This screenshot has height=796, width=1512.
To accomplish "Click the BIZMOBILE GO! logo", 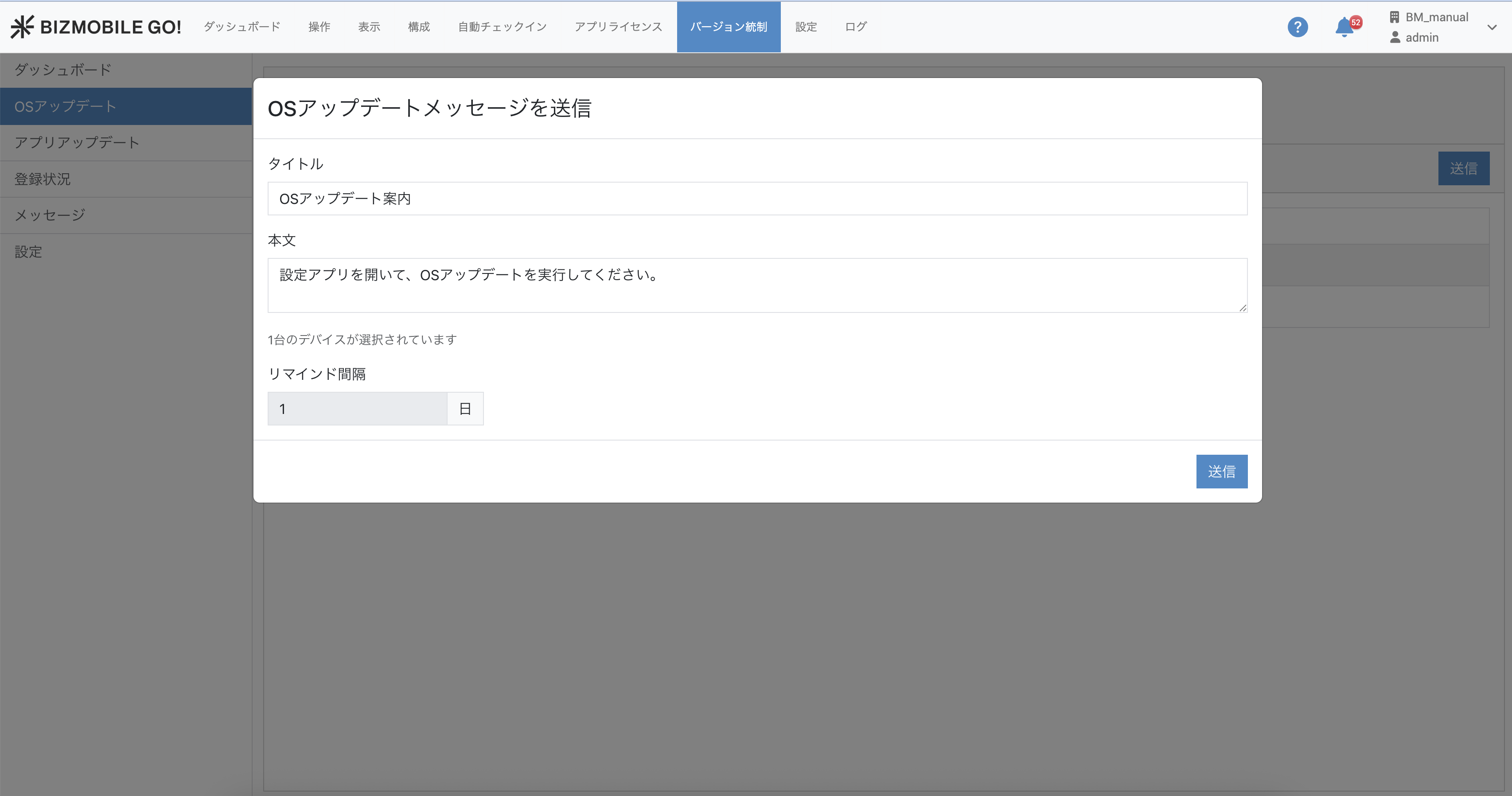I will (x=96, y=27).
